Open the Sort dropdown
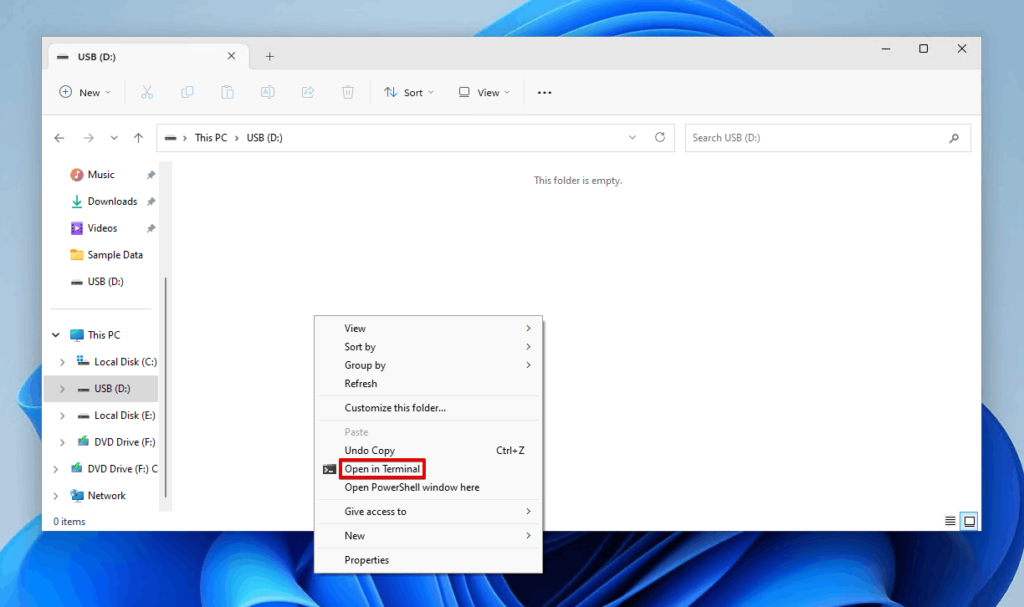1024x607 pixels. tap(408, 92)
